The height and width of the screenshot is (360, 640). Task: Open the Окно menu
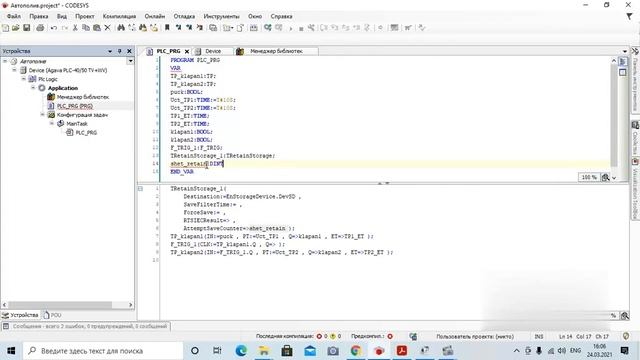(255, 17)
